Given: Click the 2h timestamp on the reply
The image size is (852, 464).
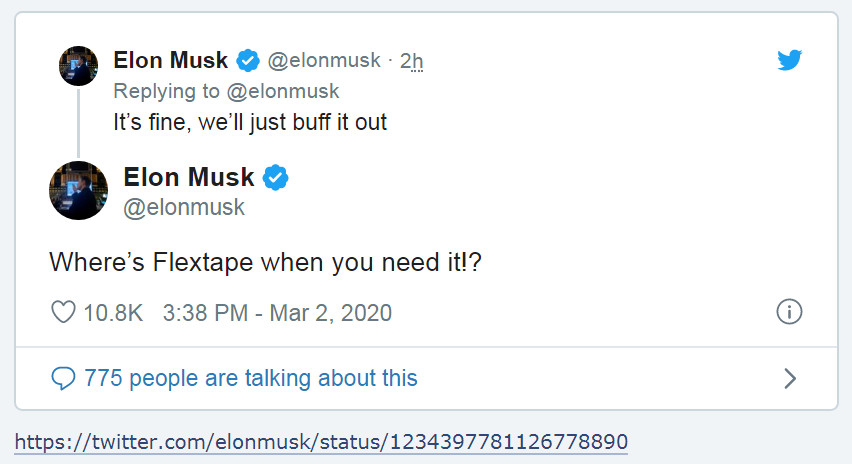Looking at the screenshot, I should pos(411,61).
